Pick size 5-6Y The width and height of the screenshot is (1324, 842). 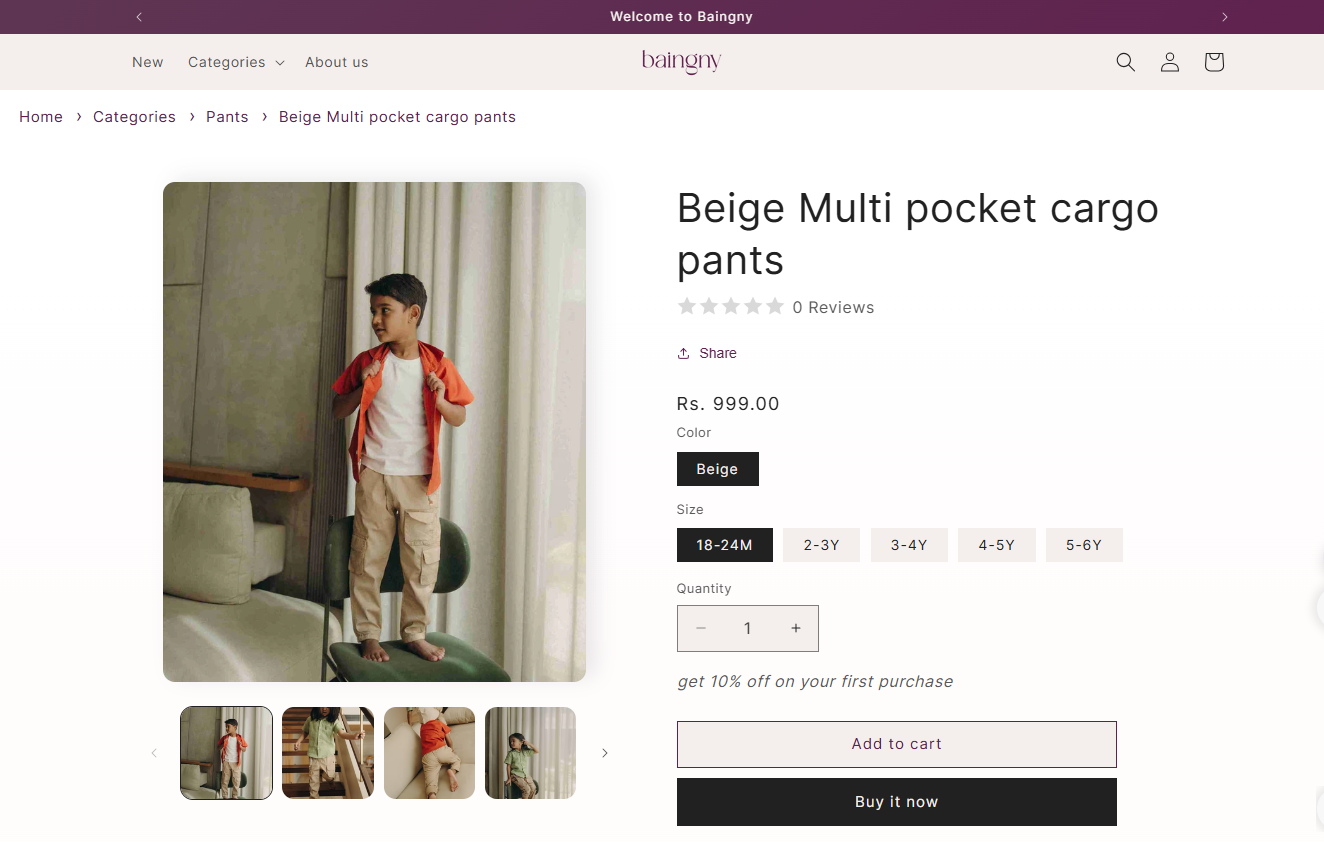coord(1083,545)
